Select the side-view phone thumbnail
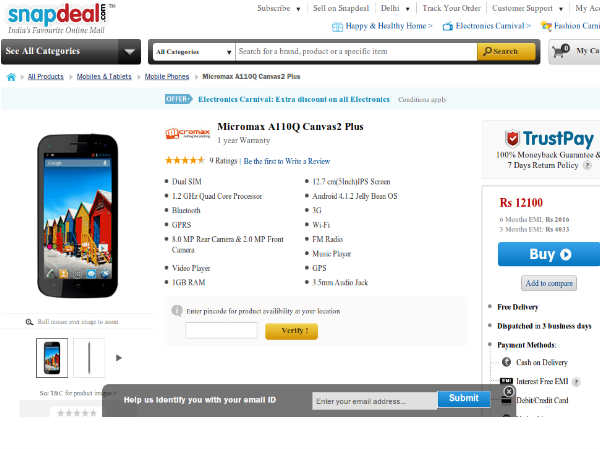Screen dimensions: 600x450 click(89, 357)
